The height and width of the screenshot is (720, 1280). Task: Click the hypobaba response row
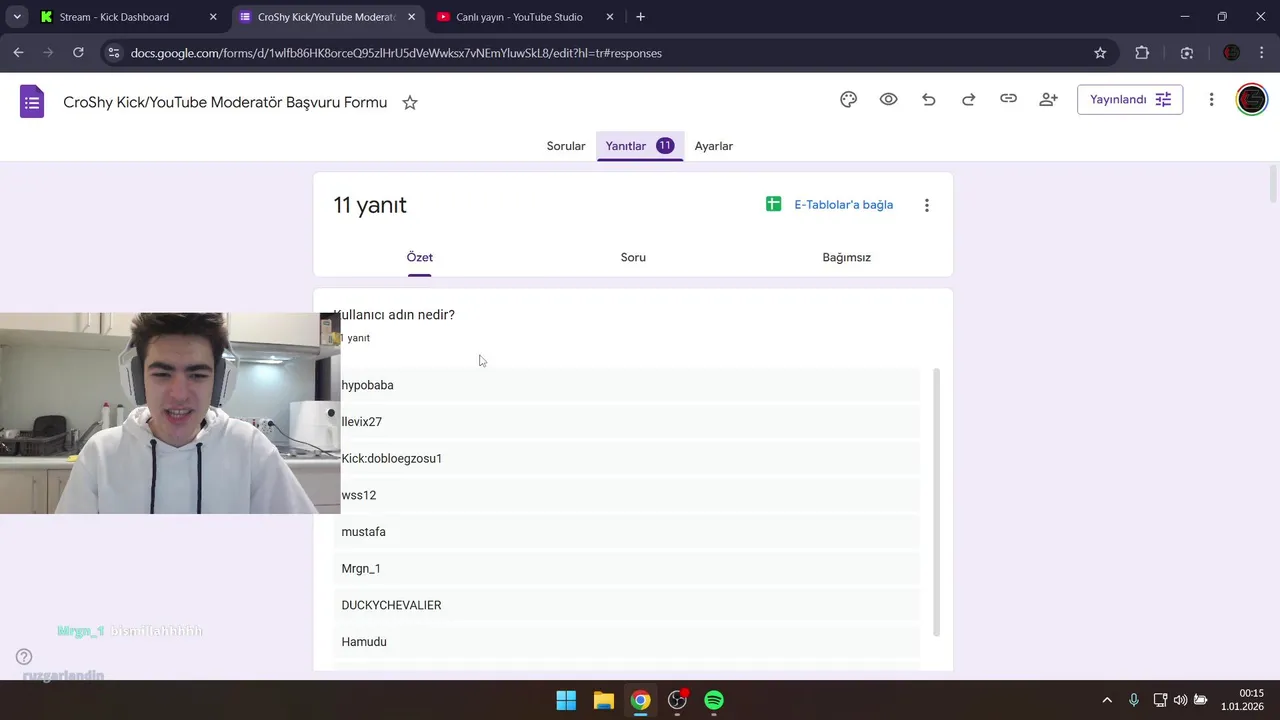(x=626, y=385)
